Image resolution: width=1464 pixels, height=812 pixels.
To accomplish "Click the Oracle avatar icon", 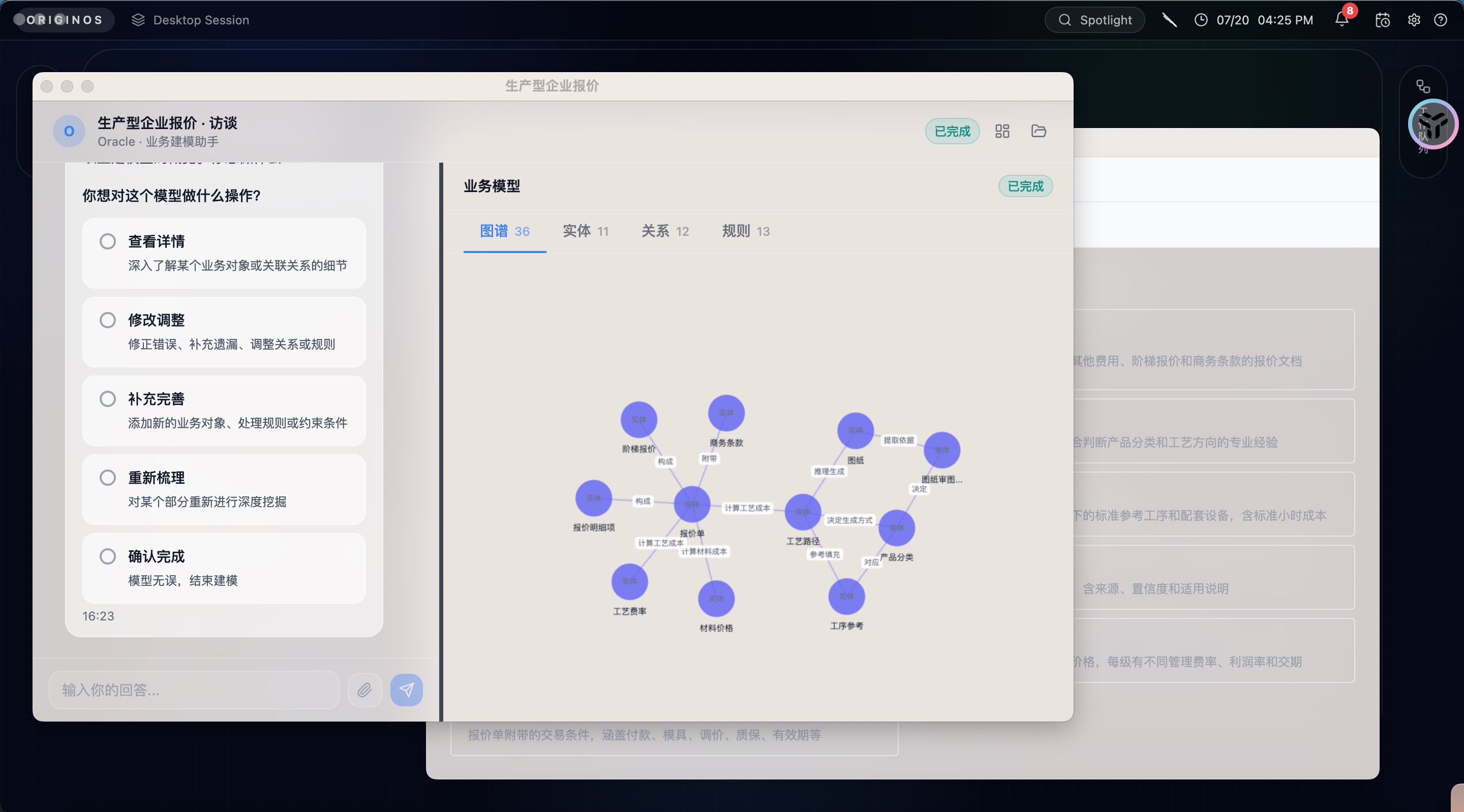I will click(x=69, y=131).
